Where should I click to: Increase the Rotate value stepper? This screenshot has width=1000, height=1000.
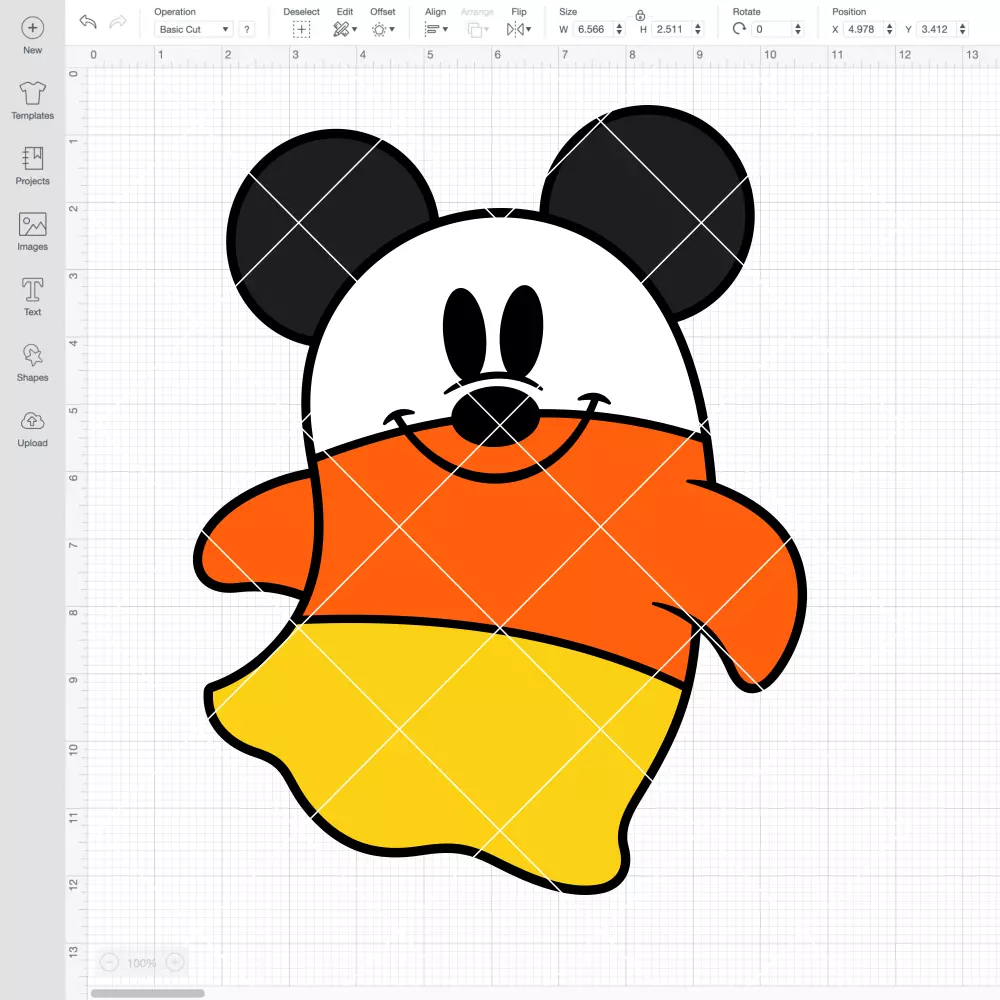(x=798, y=26)
